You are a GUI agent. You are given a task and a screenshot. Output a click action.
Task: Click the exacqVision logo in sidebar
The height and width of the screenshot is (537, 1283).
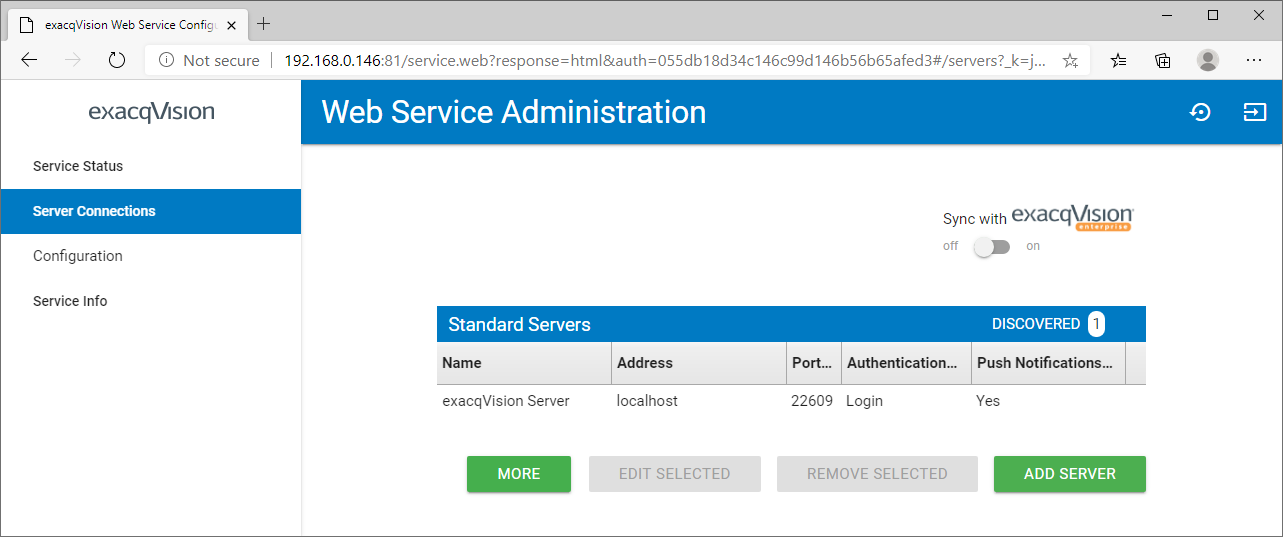[x=151, y=112]
